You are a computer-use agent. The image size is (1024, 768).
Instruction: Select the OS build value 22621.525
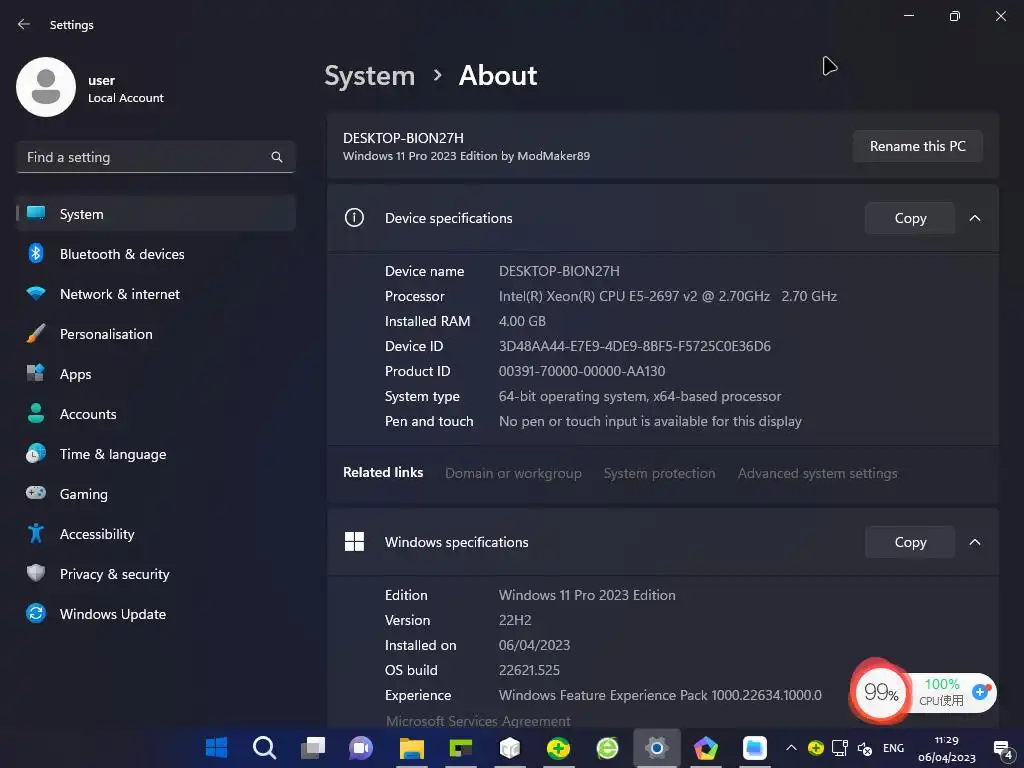coord(529,670)
